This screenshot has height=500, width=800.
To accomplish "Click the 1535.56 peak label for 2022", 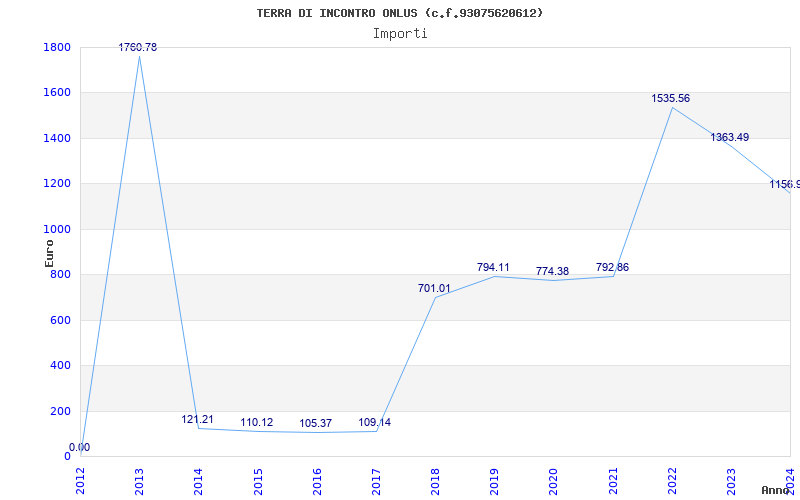I will (x=670, y=98).
